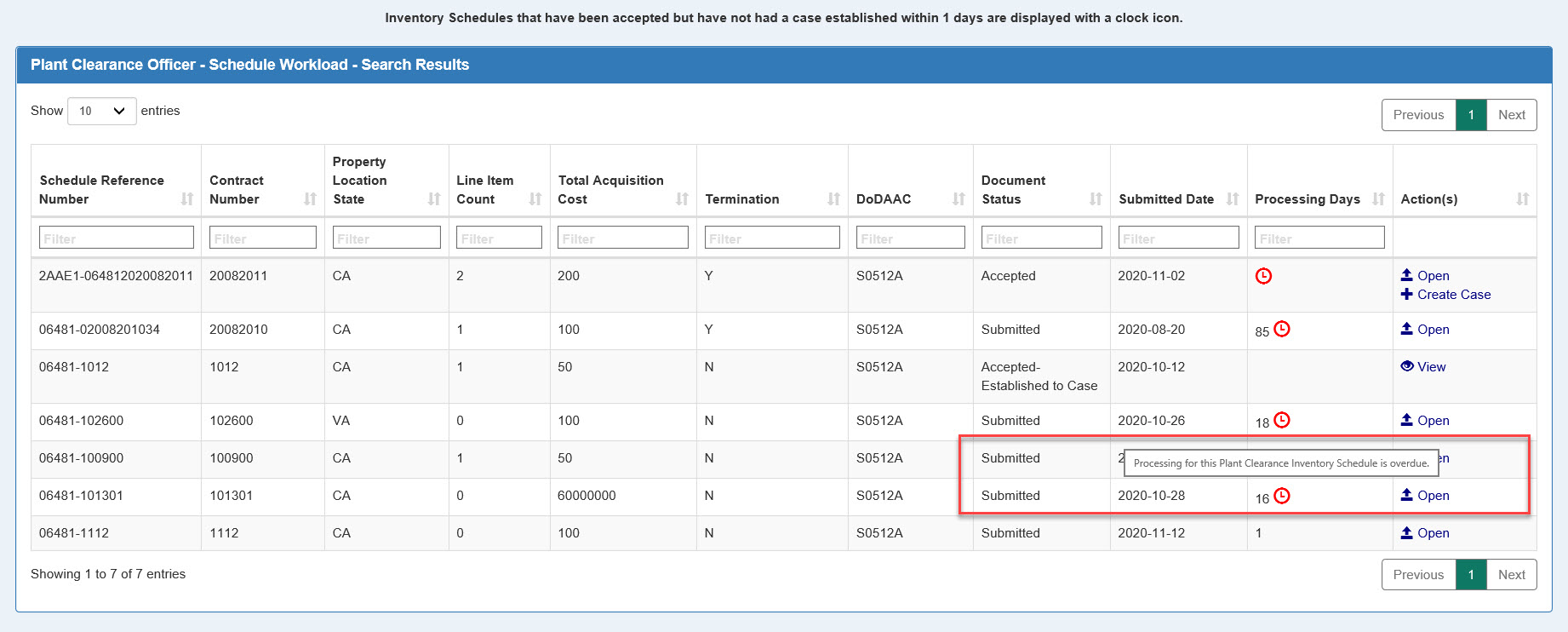The width and height of the screenshot is (1568, 632).
Task: Focus Property Location State filter field
Action: (386, 238)
